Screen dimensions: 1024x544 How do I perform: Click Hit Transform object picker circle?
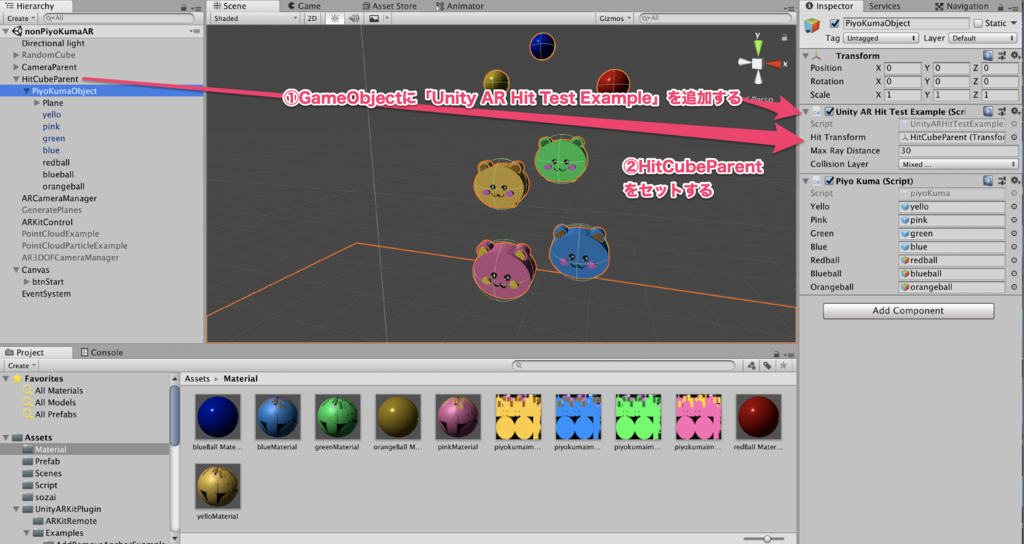(1014, 137)
